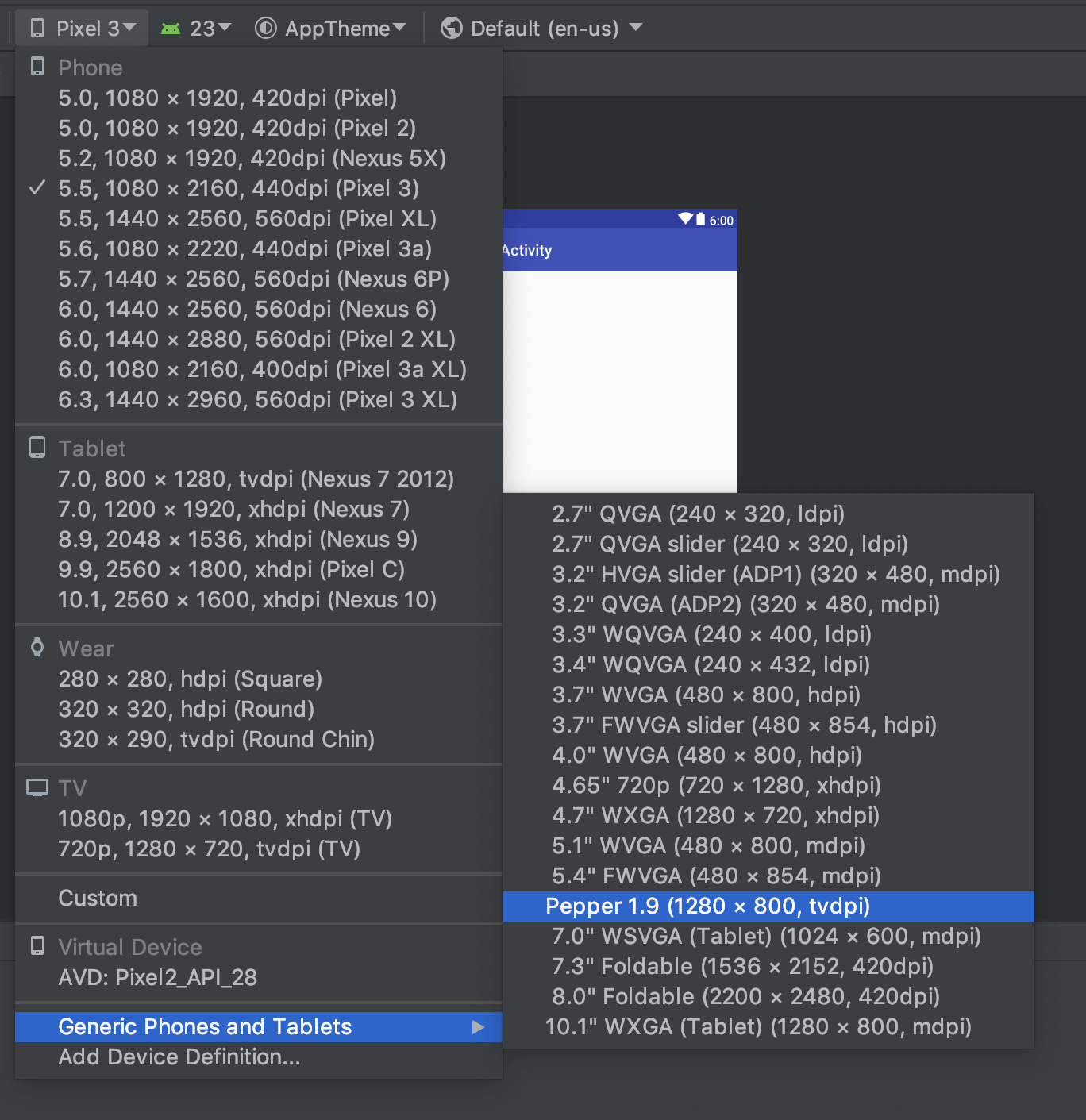This screenshot has height=1120, width=1086.
Task: Expand the Default (en-us) locale dropdown
Action: pos(554,29)
